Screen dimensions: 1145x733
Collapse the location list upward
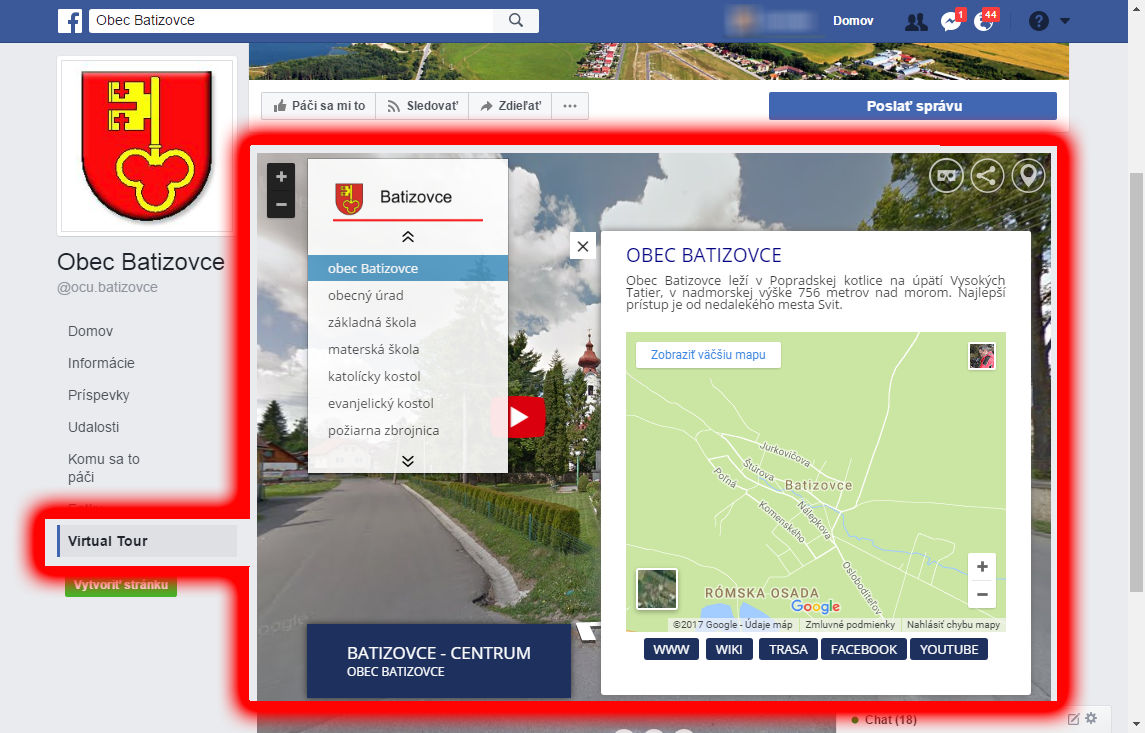coord(407,237)
